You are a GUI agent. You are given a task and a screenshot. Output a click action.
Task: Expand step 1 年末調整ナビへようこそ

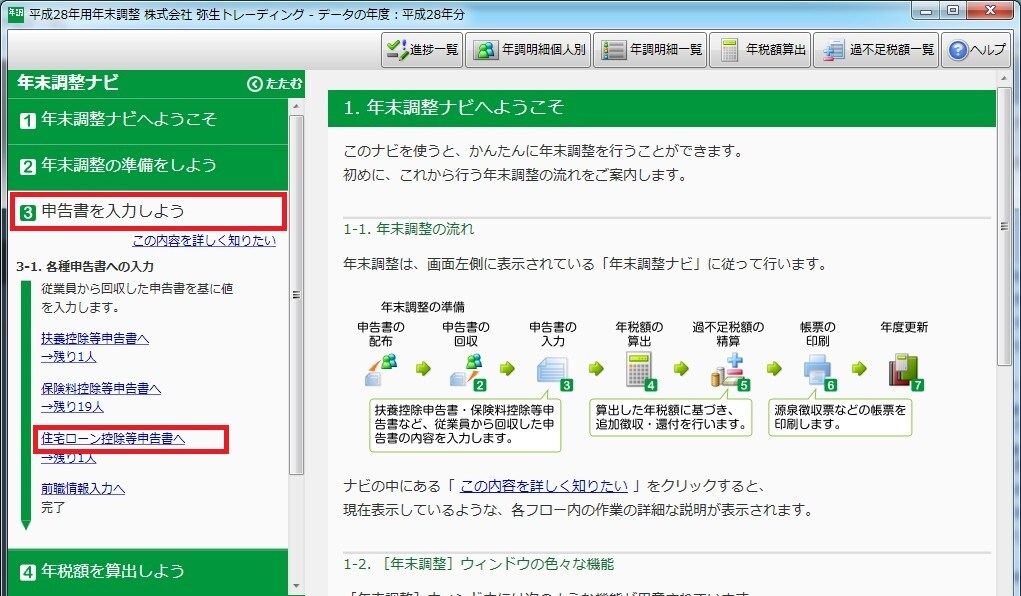[x=148, y=120]
